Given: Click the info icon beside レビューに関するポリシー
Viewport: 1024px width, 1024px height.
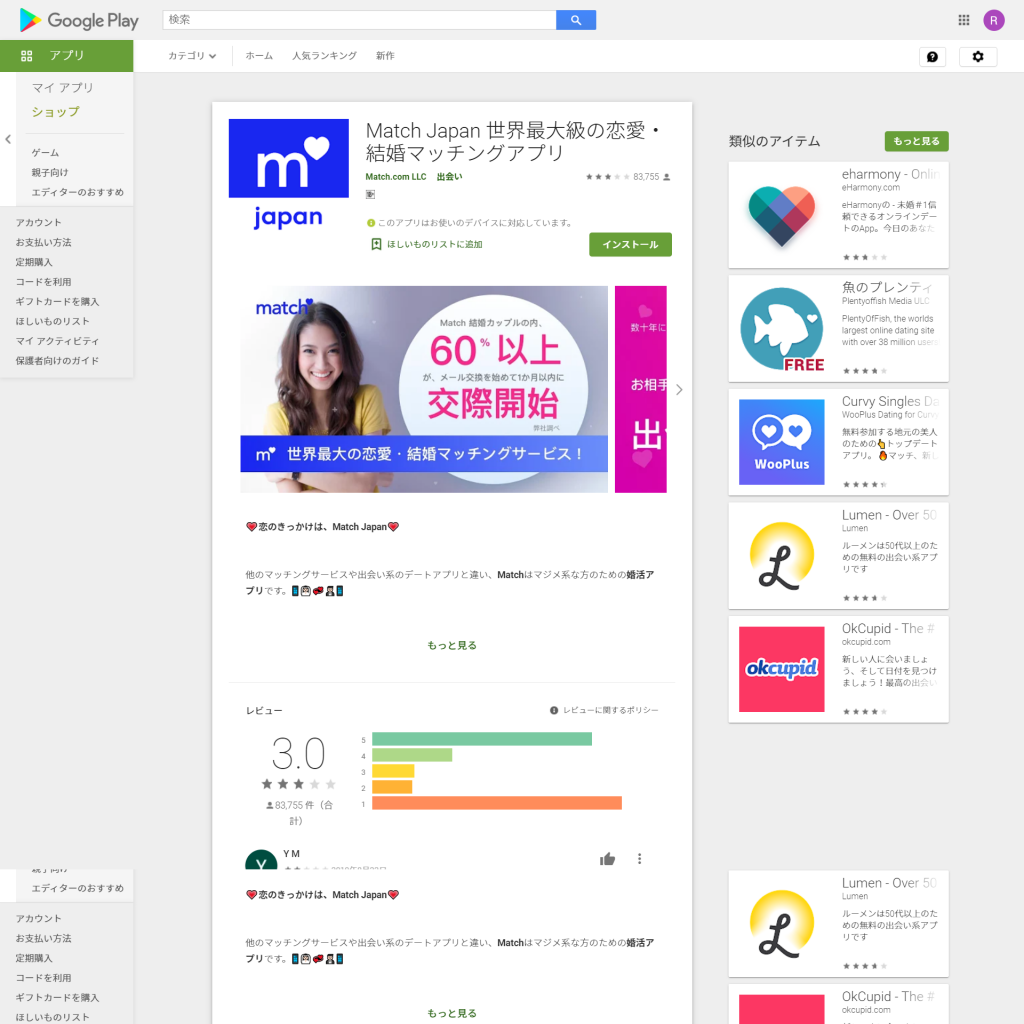Looking at the screenshot, I should 554,710.
